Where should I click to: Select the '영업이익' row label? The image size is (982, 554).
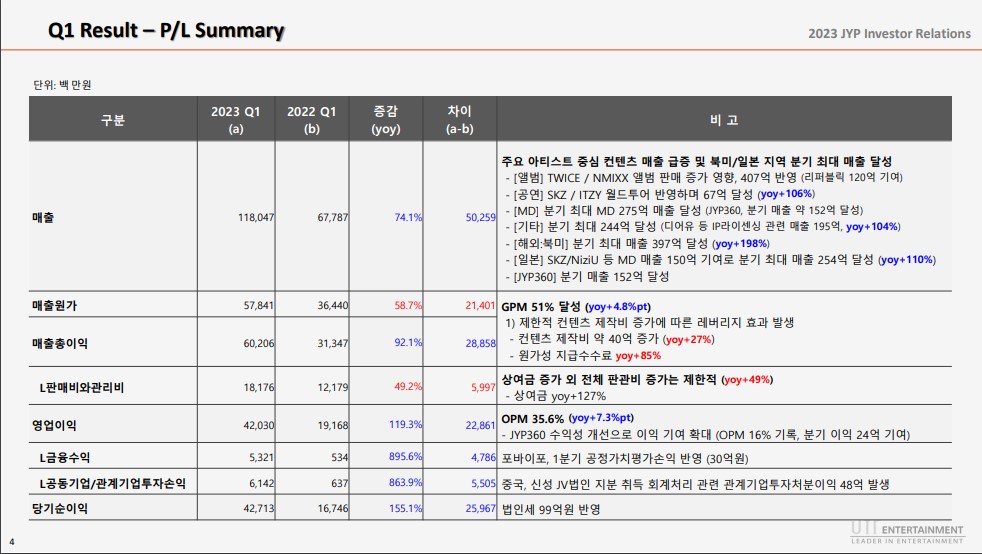pyautogui.click(x=54, y=425)
